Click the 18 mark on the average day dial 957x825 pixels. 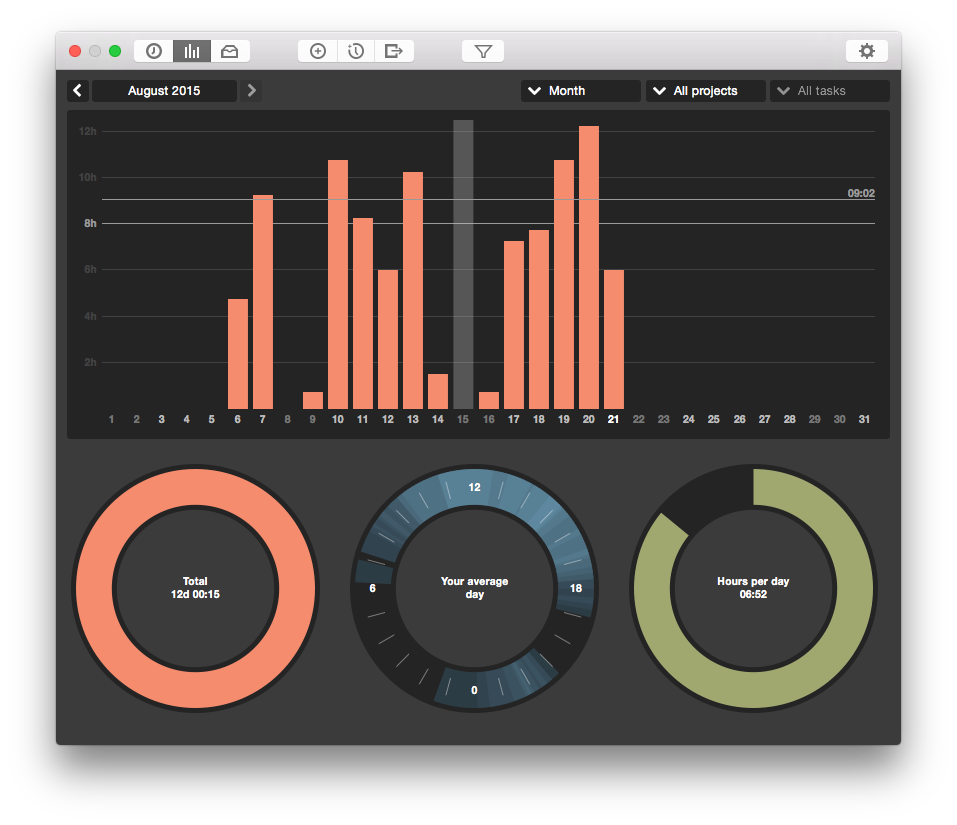pyautogui.click(x=576, y=588)
